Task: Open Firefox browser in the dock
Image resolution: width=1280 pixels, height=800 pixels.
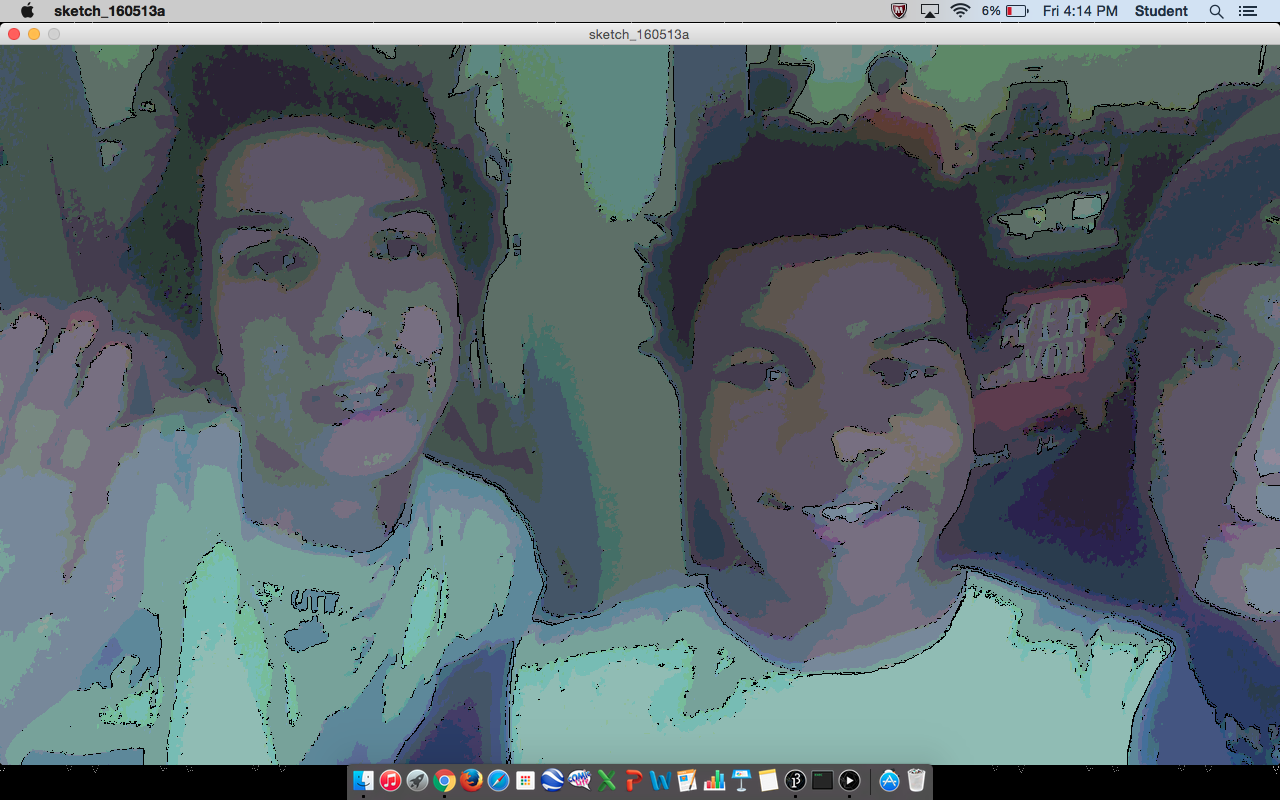Action: tap(471, 780)
